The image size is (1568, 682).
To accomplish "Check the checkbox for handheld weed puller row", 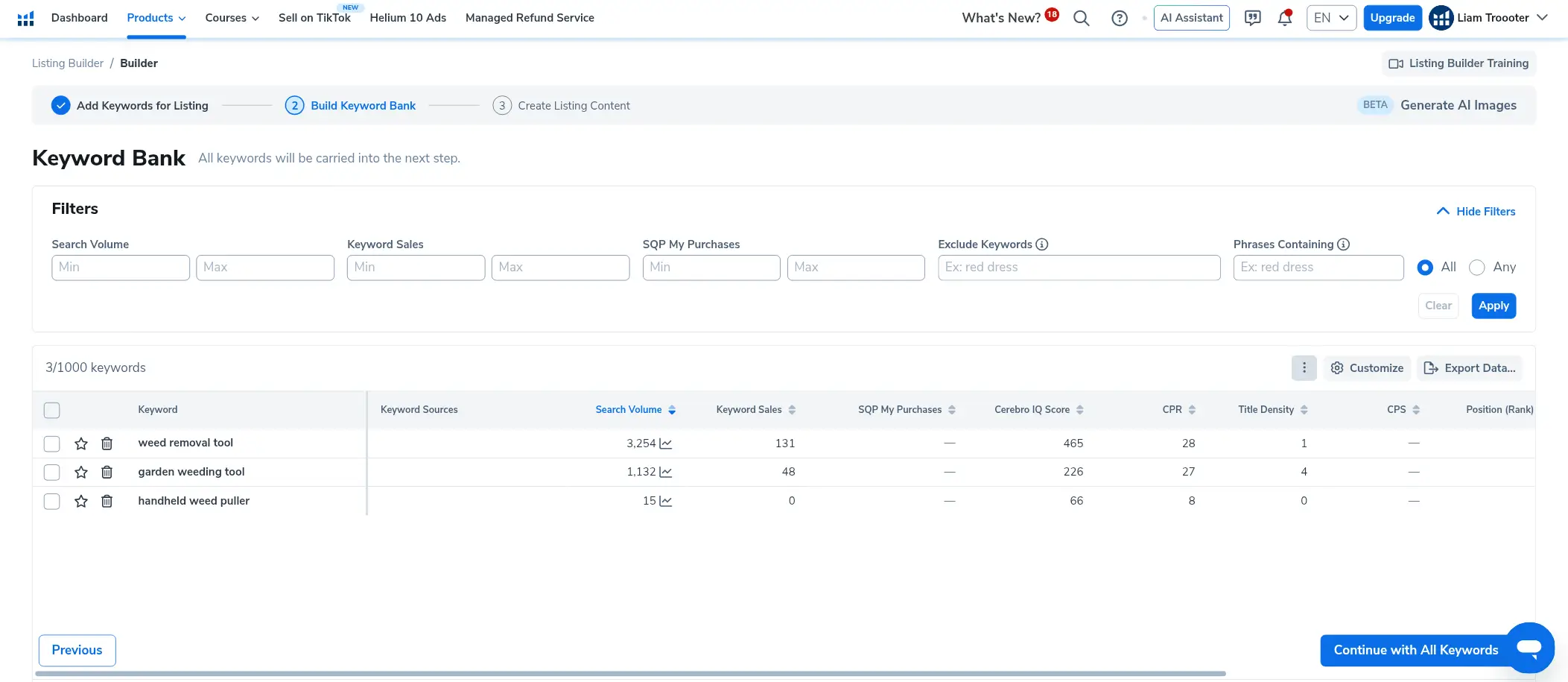I will (51, 501).
